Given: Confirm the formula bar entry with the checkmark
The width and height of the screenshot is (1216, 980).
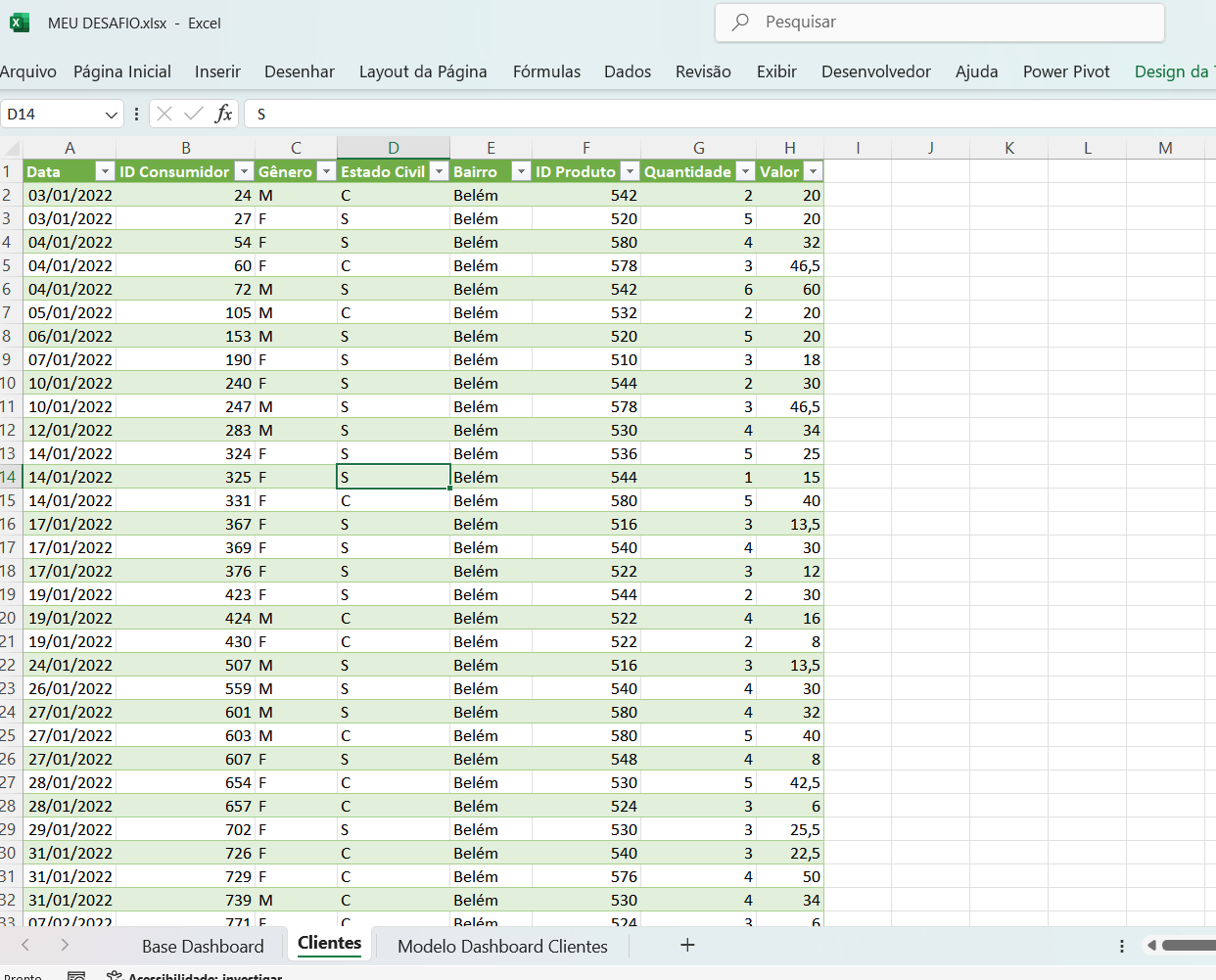Looking at the screenshot, I should tap(194, 114).
